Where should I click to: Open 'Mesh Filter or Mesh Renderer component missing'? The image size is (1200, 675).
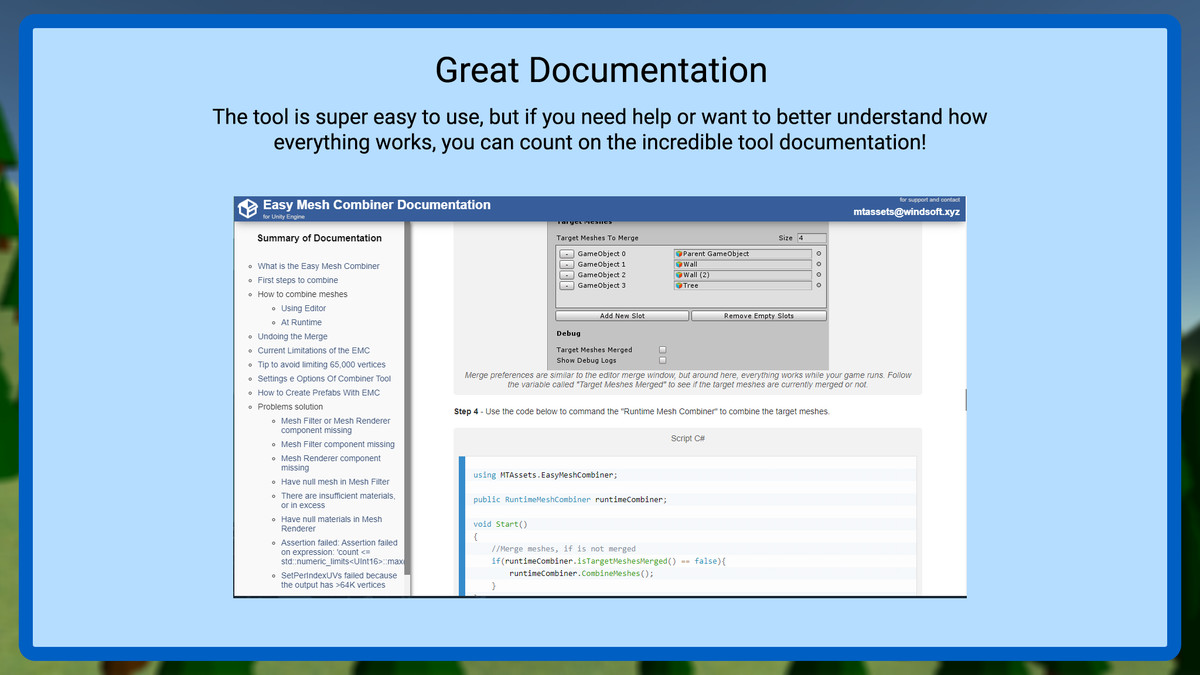(336, 426)
